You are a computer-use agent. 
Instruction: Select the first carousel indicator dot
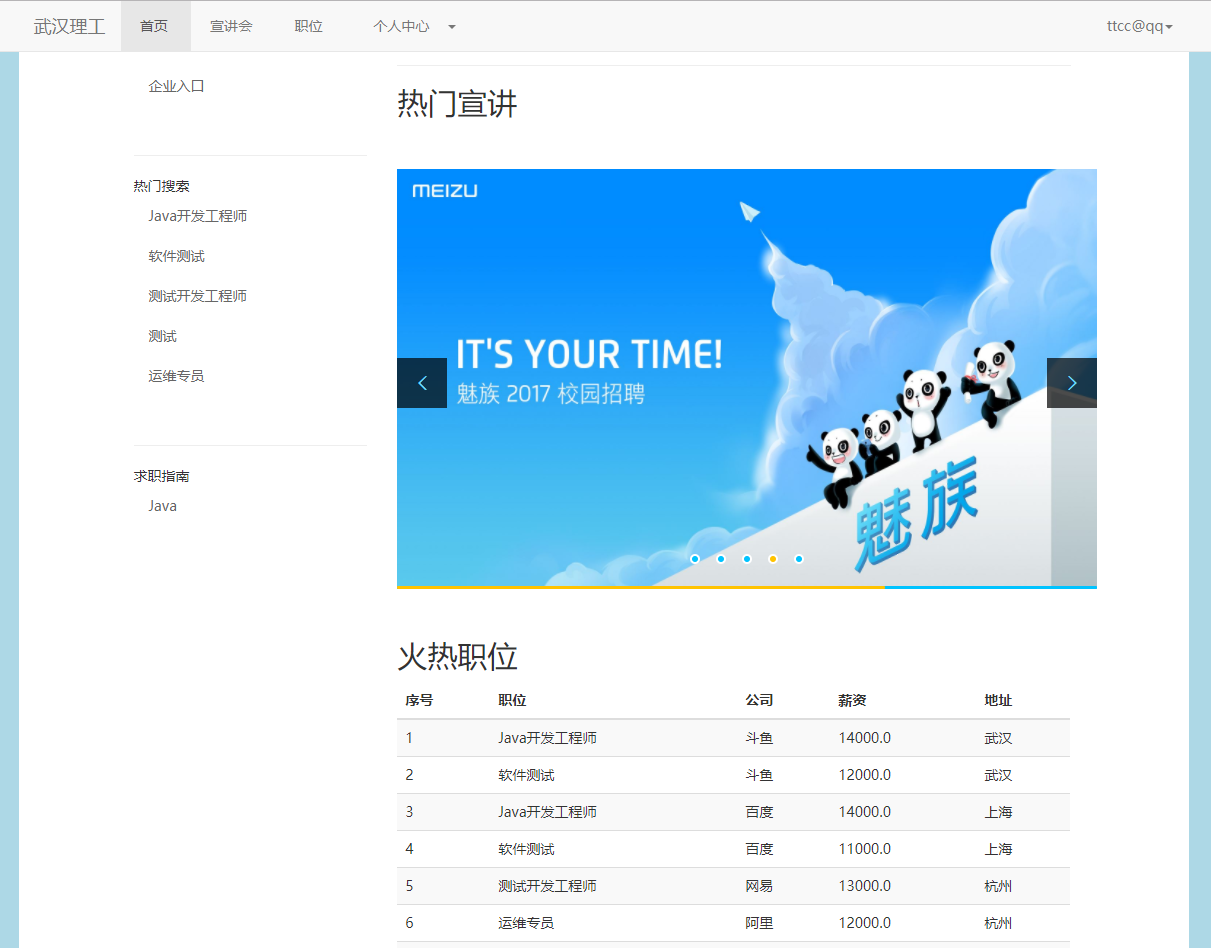pyautogui.click(x=695, y=559)
